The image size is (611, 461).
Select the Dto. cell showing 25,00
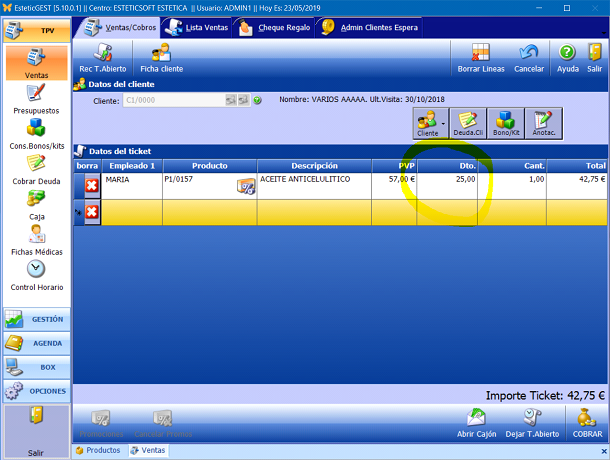447,180
